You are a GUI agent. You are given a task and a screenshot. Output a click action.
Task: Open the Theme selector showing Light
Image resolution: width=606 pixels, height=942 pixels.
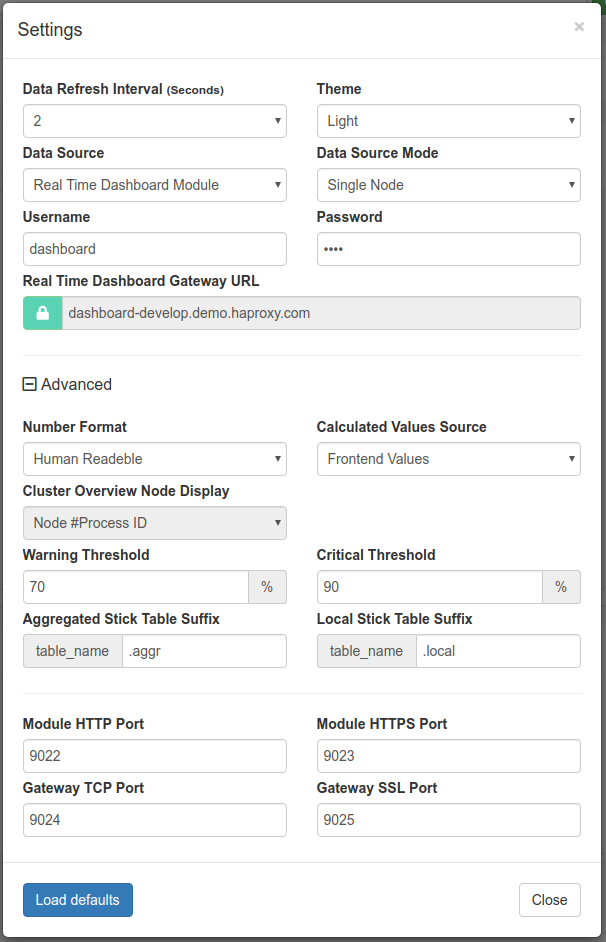click(x=448, y=121)
